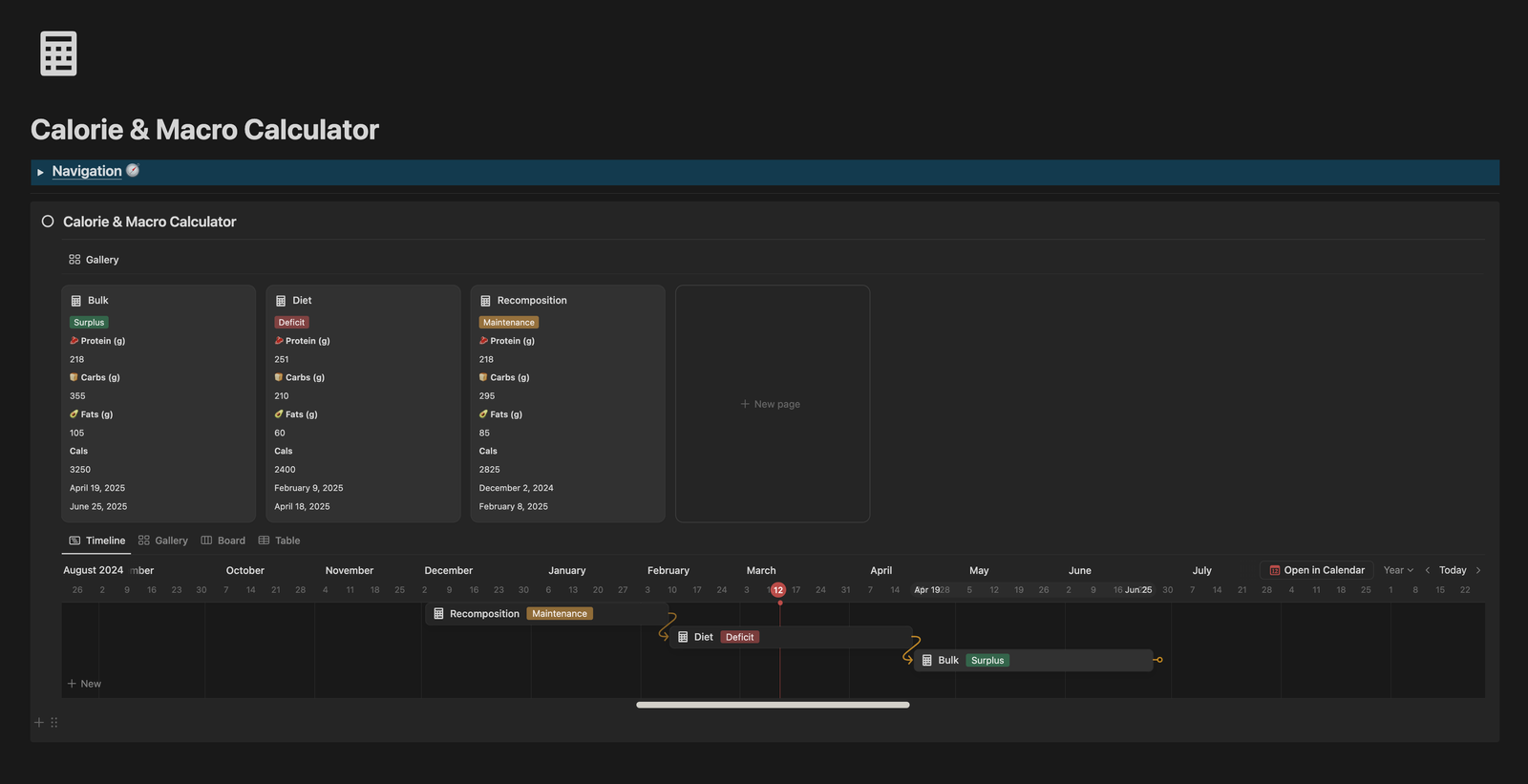
Task: Click the drag handle icon below timeline
Action: 54,723
